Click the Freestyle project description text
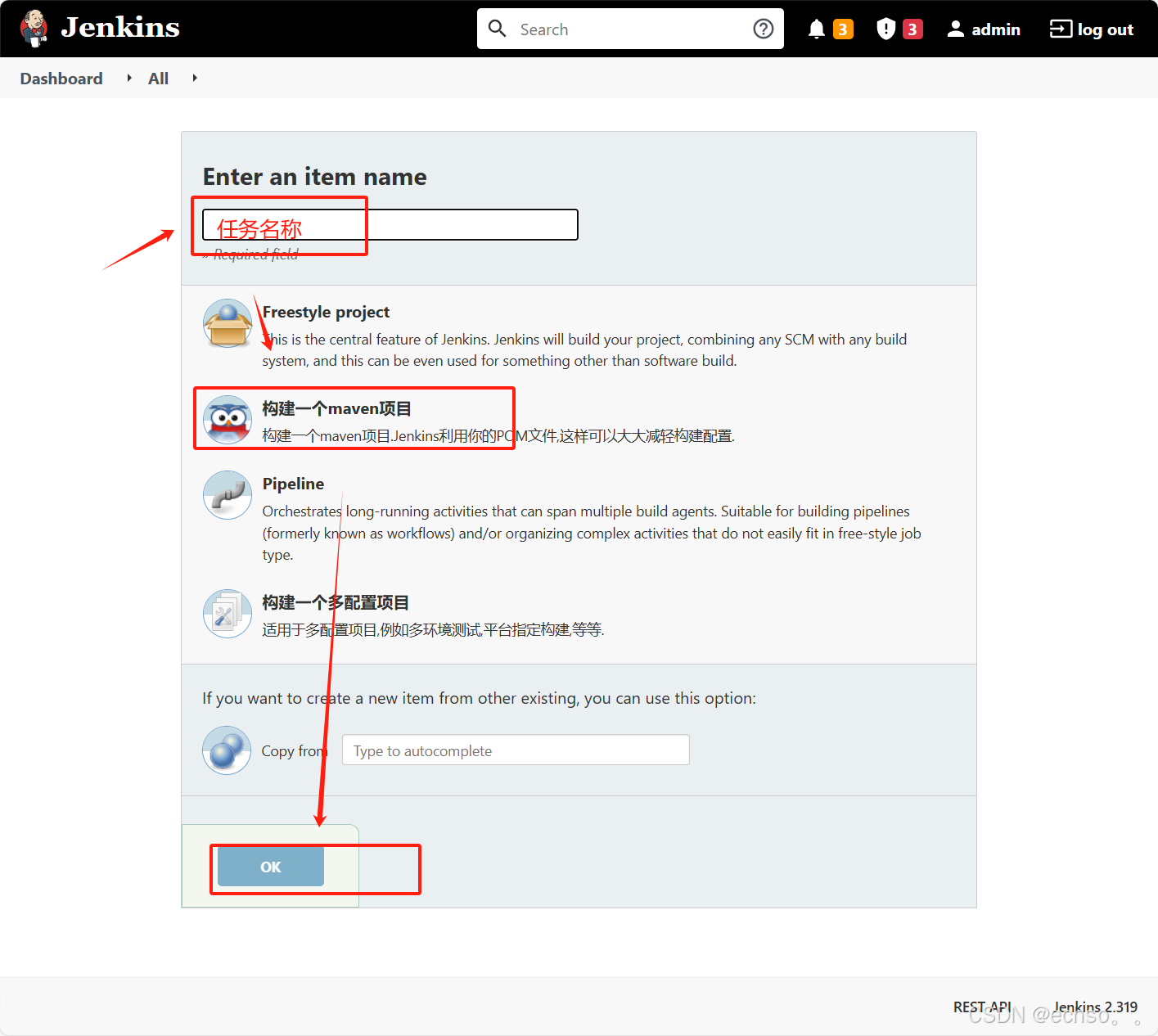1158x1036 pixels. click(584, 350)
